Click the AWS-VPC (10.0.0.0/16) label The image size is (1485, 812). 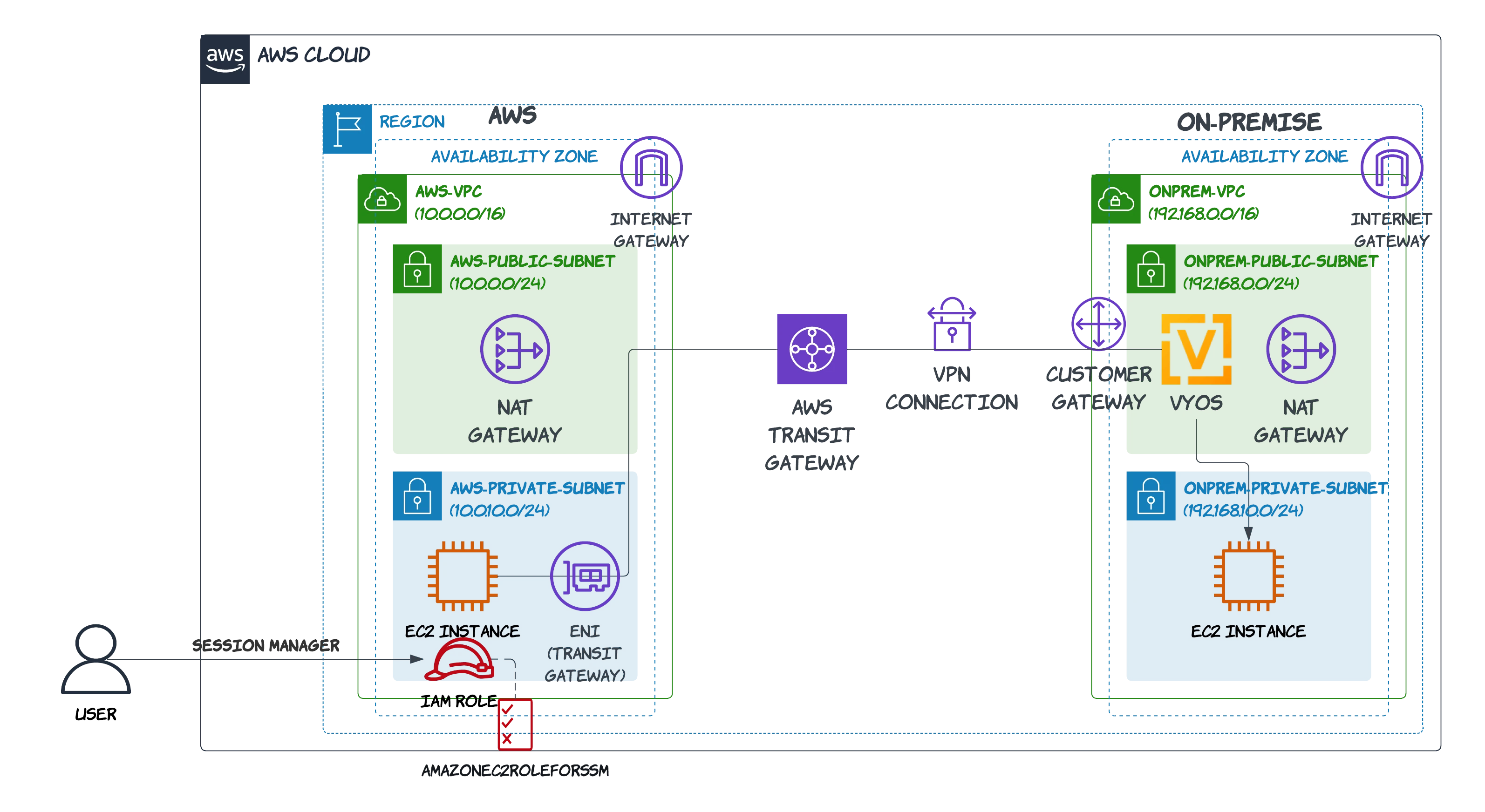[459, 202]
